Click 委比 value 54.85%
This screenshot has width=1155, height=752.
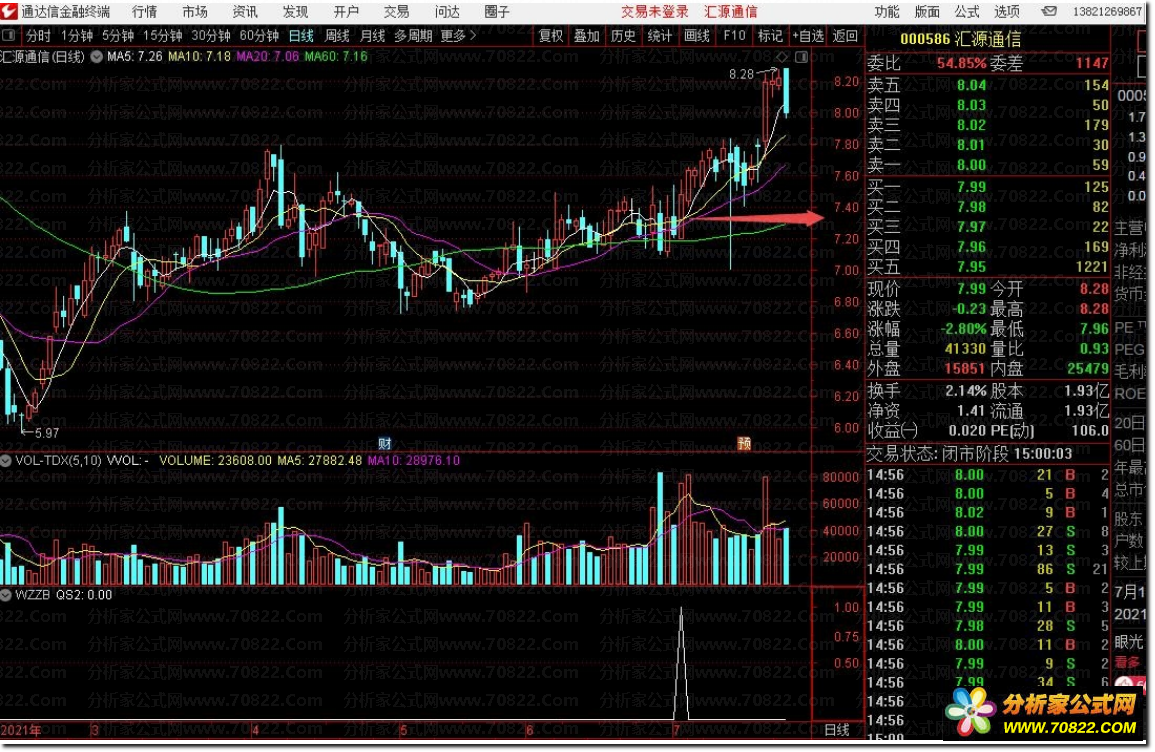pos(961,63)
